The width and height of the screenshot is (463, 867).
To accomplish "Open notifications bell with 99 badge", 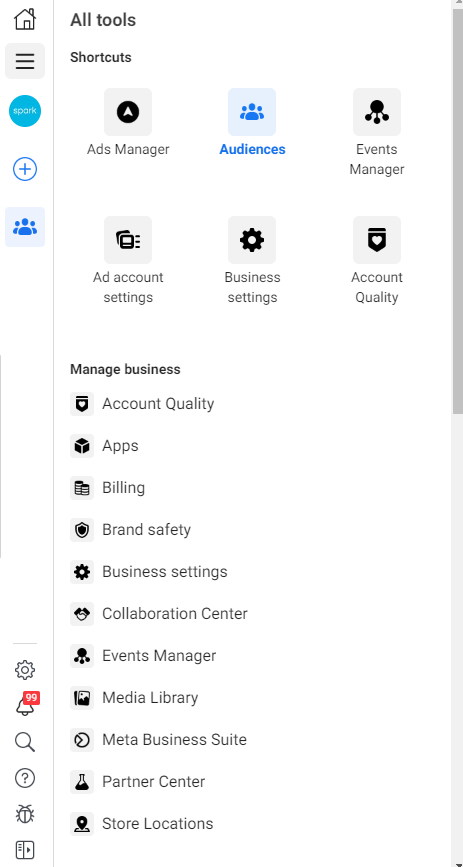I will (25, 704).
